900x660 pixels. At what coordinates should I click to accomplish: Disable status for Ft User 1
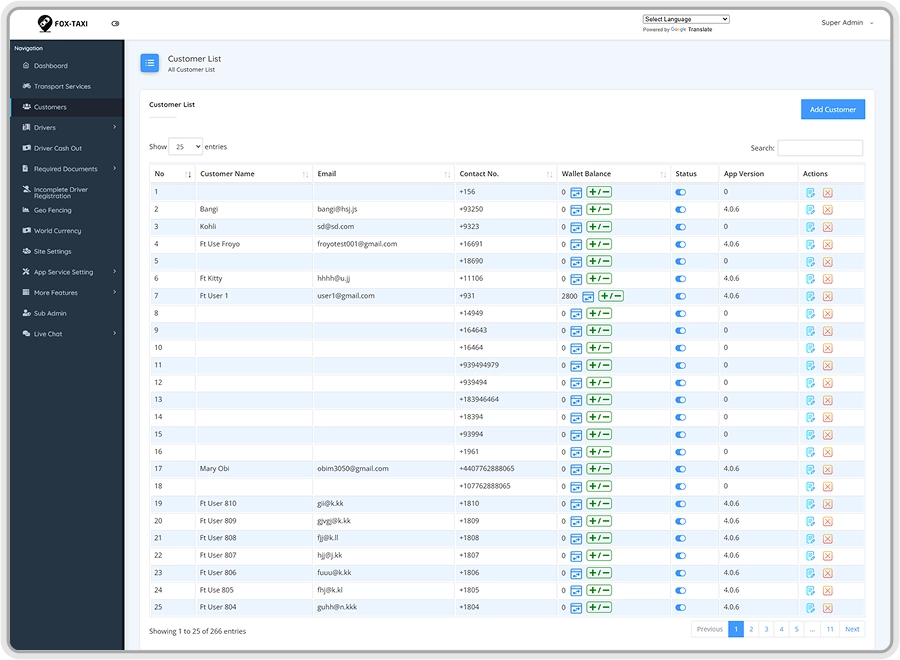click(680, 296)
